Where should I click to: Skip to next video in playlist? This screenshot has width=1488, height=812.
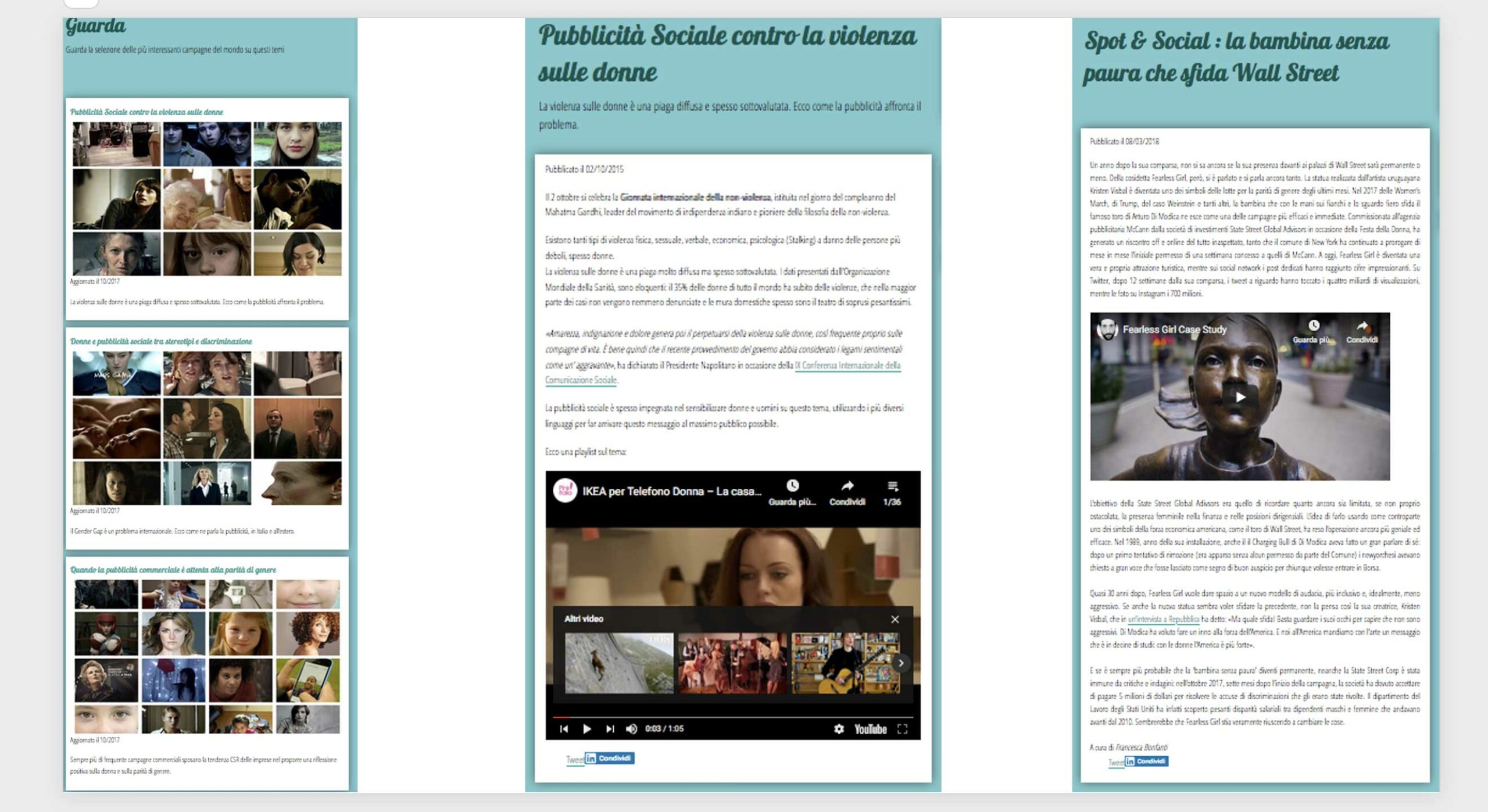click(610, 729)
